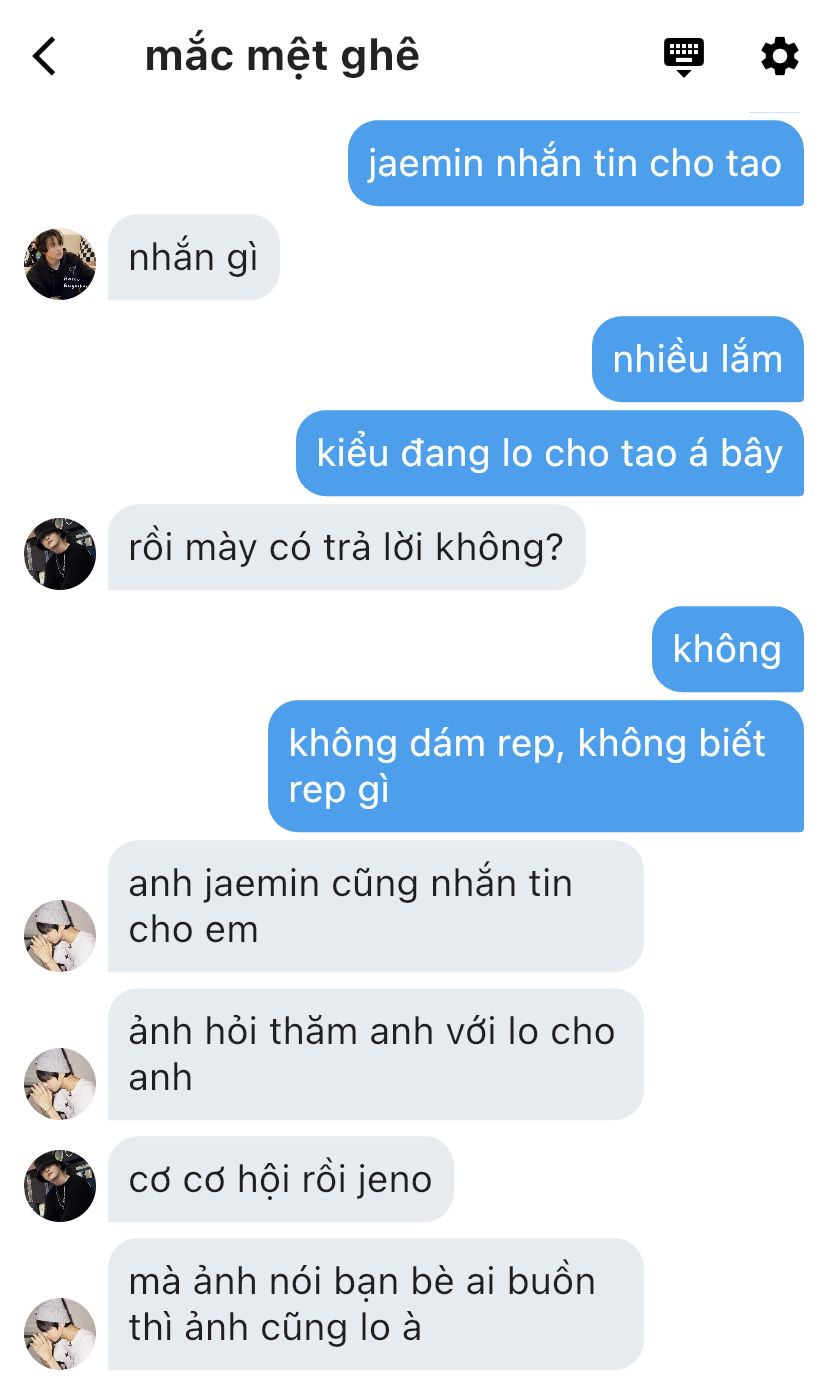Select the 'jaemin nhắn tin cho tao' bubble
Screen dimensions: 828x1385
tap(576, 163)
